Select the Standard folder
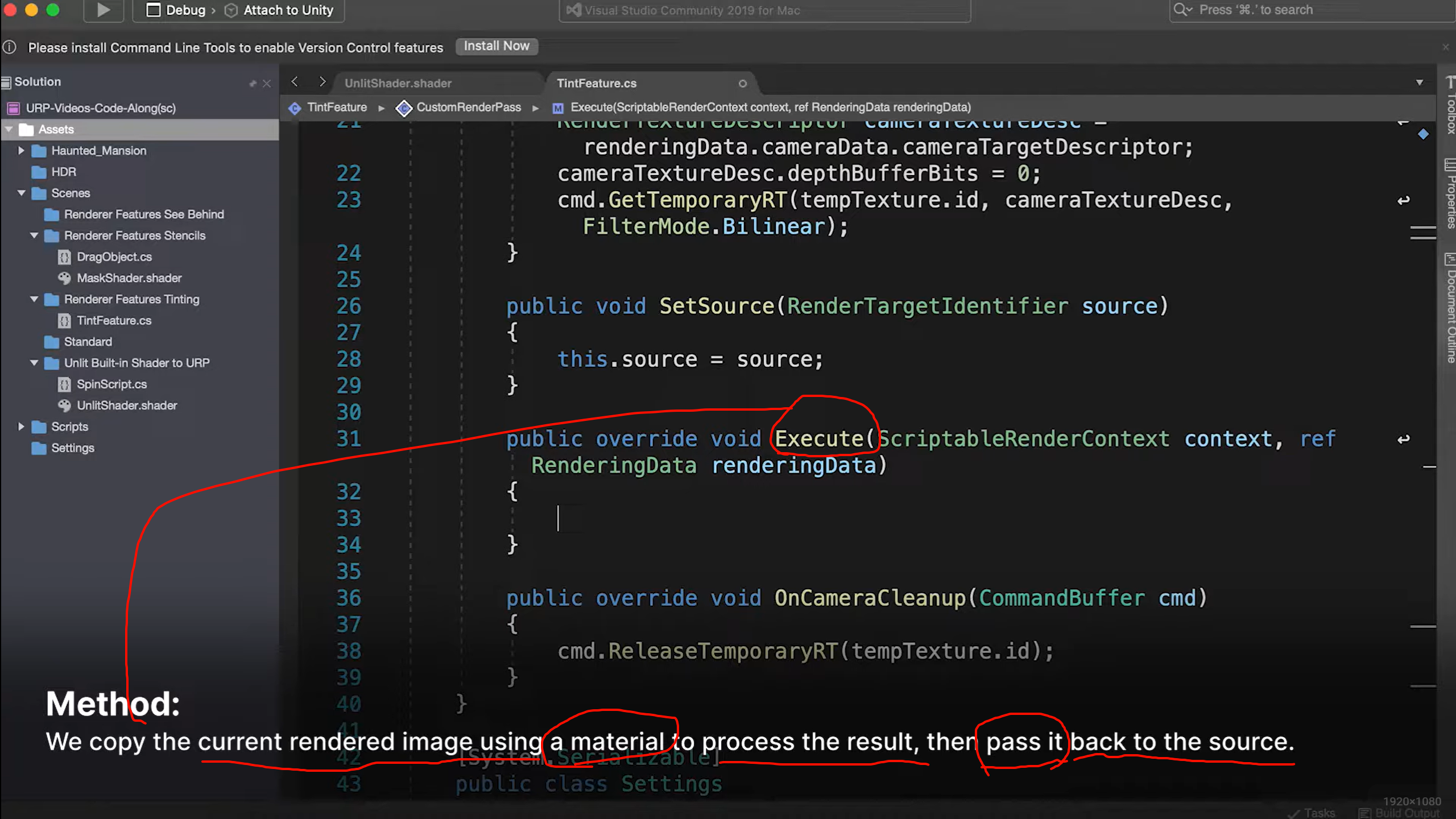This screenshot has width=1456, height=819. click(x=88, y=342)
